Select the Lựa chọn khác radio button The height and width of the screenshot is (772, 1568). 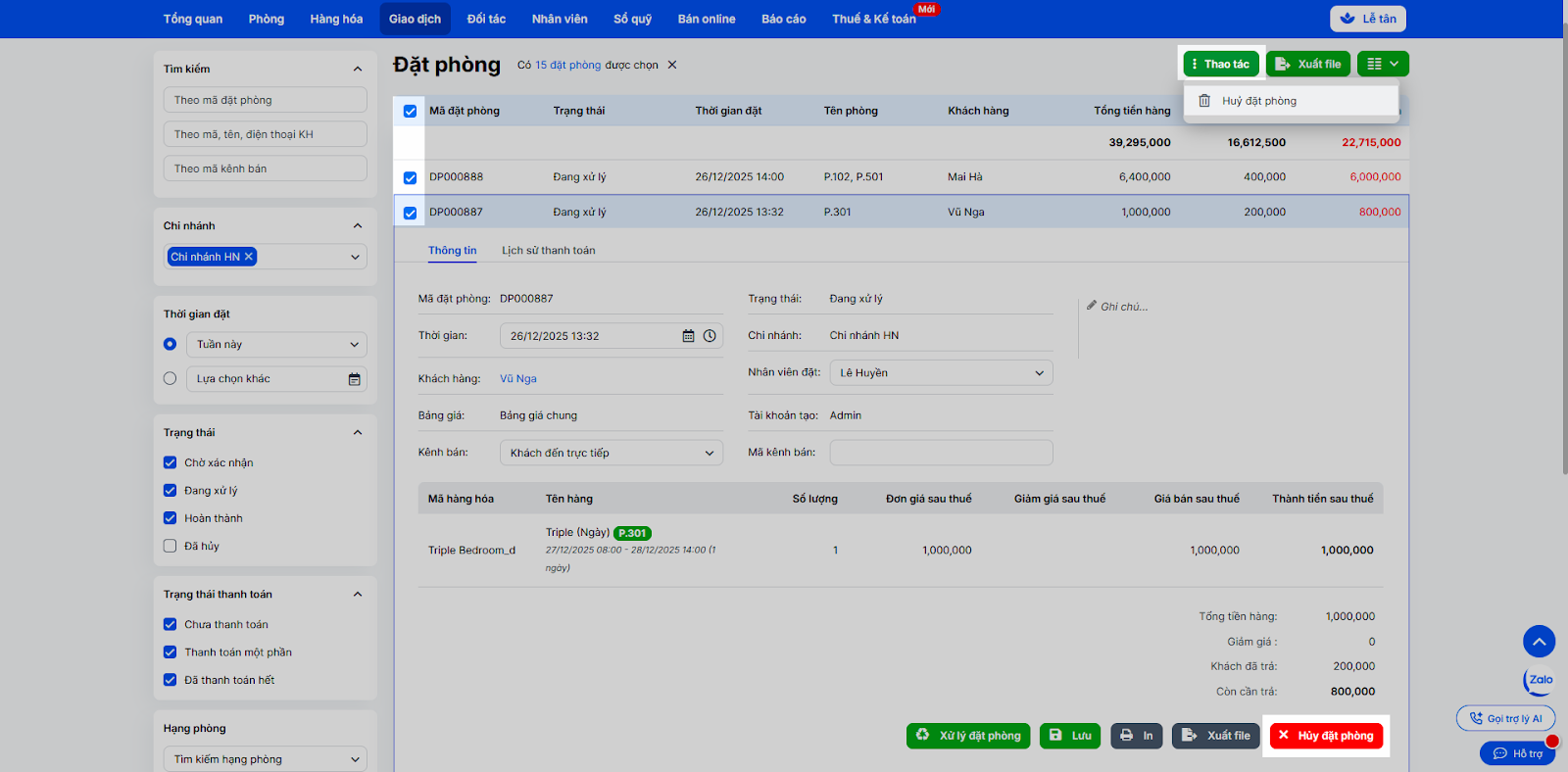pyautogui.click(x=171, y=378)
